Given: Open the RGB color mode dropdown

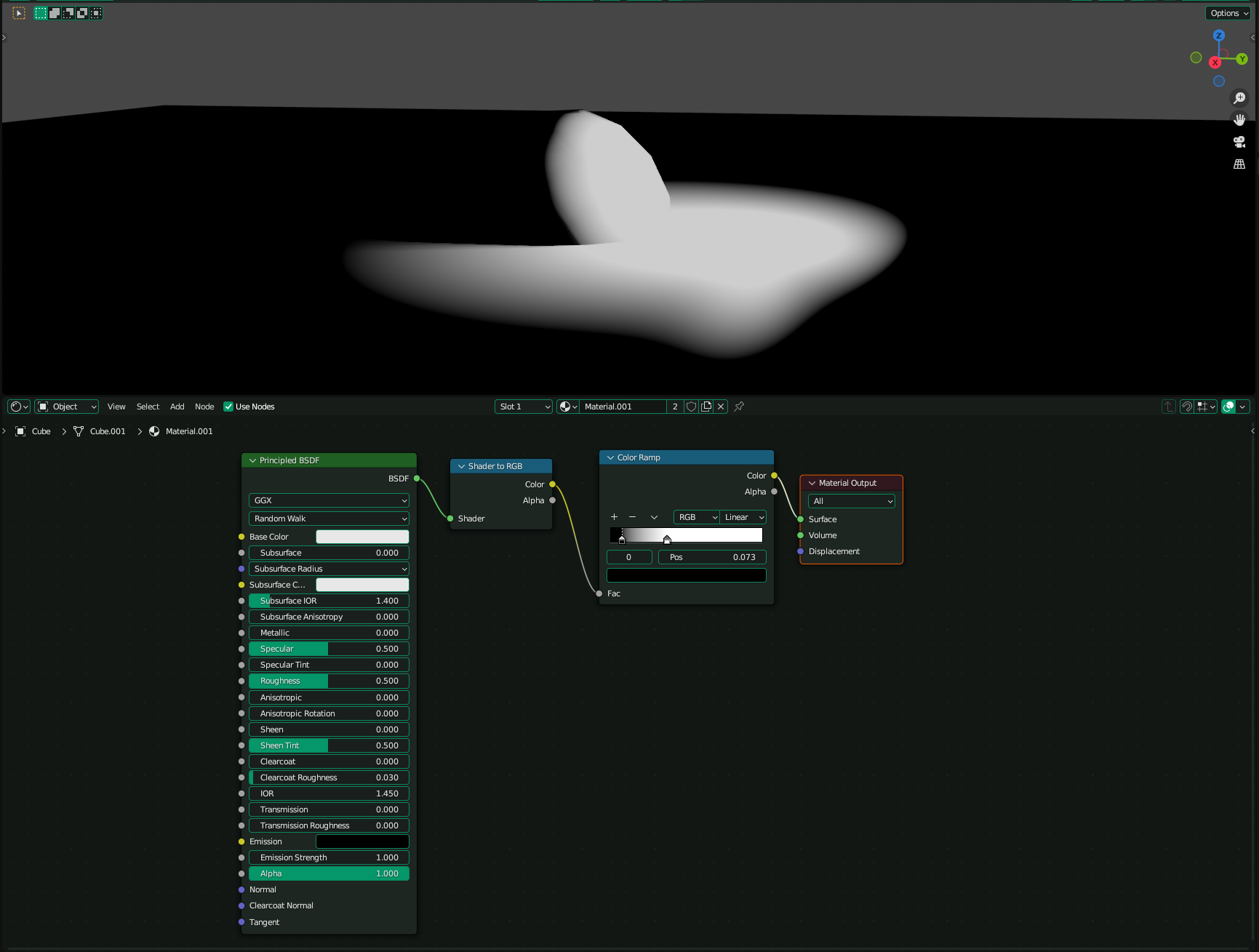Looking at the screenshot, I should coord(697,517).
